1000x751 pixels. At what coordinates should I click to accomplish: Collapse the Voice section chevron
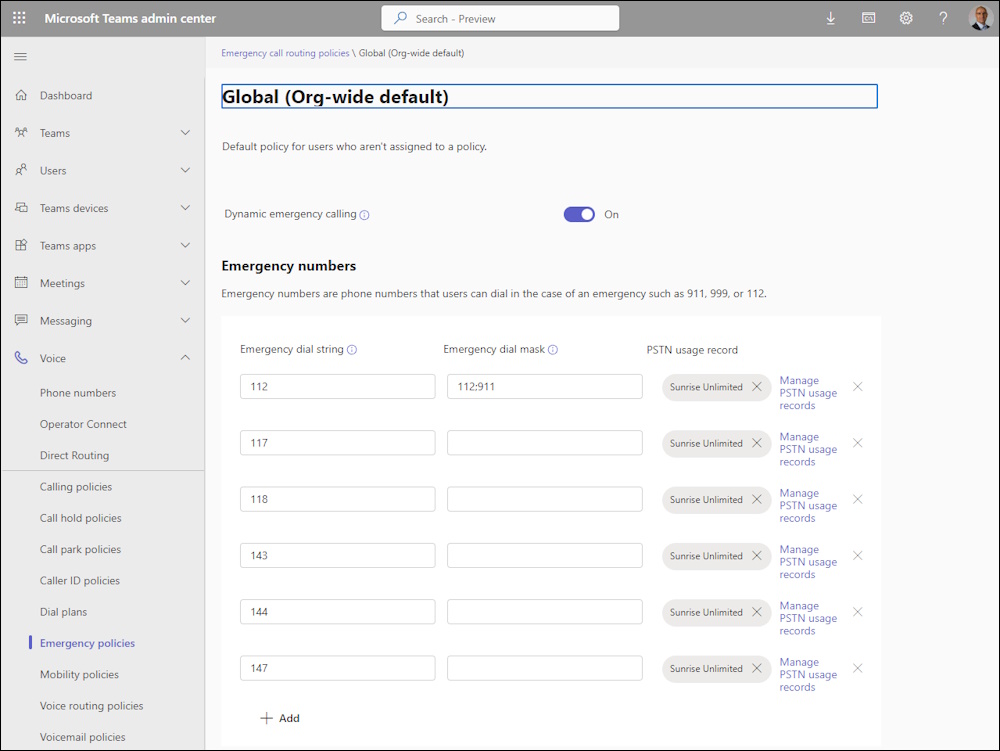(185, 358)
